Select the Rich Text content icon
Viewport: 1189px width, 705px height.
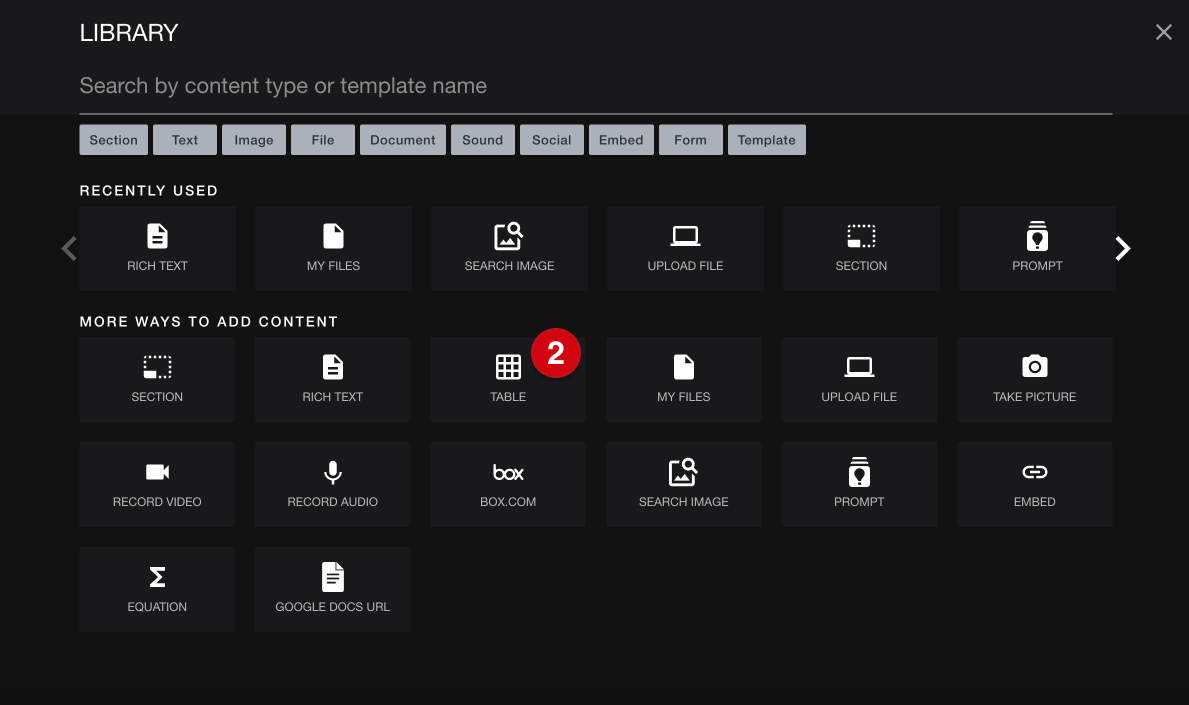(x=332, y=379)
